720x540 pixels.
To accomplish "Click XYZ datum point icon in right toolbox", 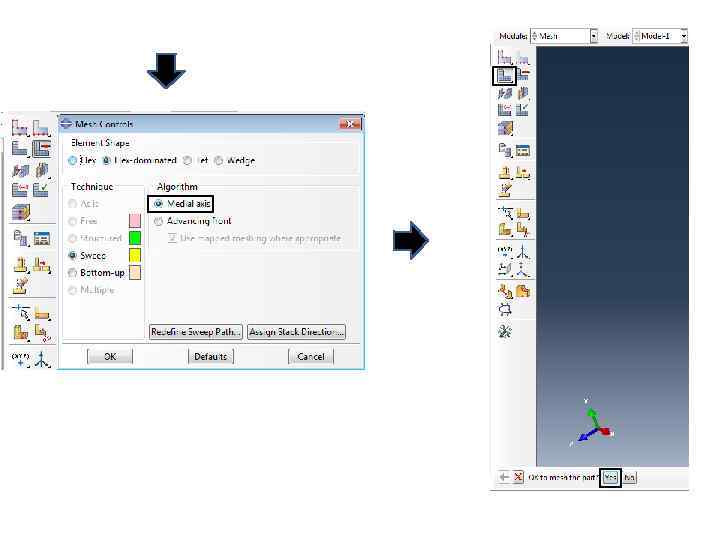I will (505, 251).
